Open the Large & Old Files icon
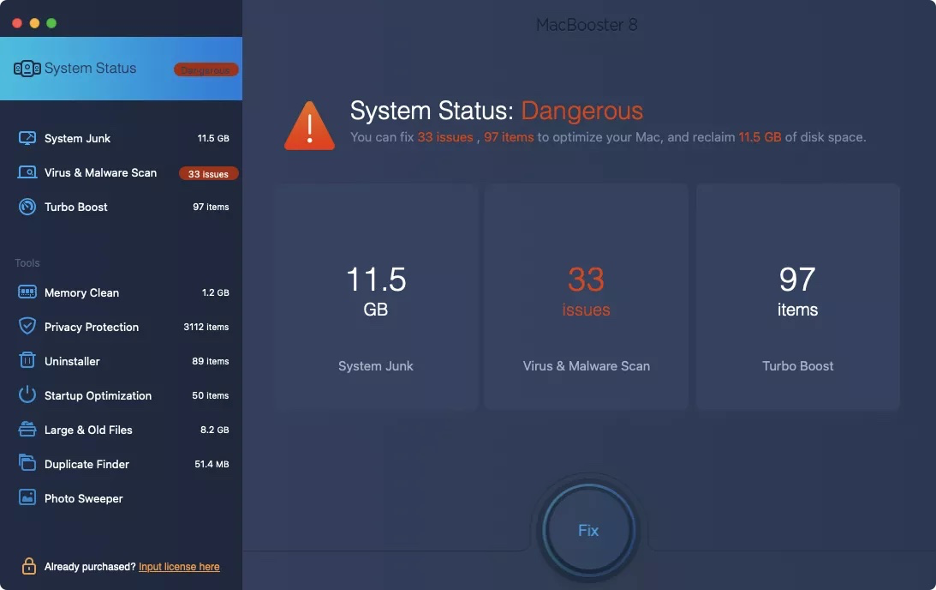The image size is (936, 590). [28, 429]
